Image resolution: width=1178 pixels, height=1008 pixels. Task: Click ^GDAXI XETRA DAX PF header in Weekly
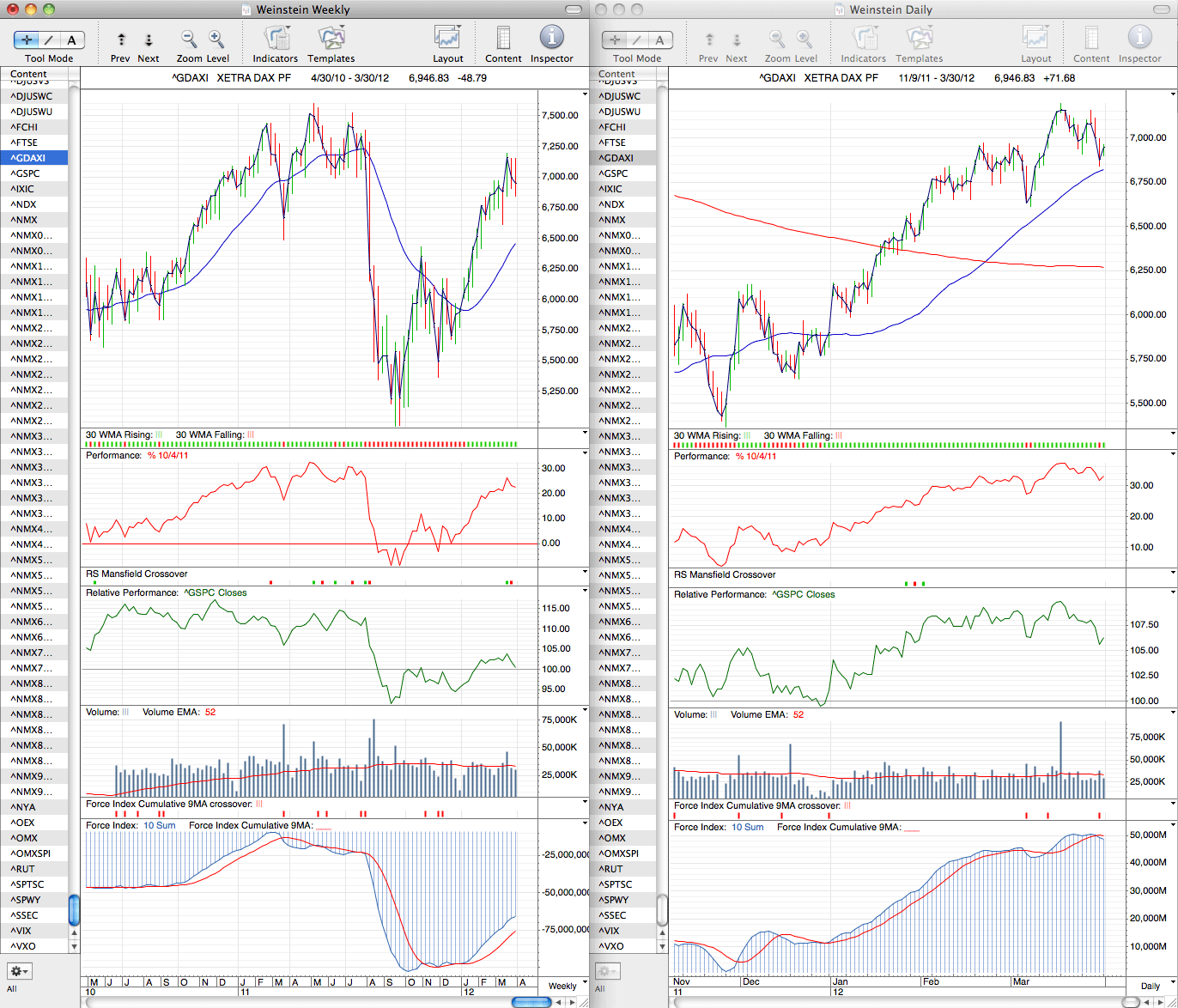coord(232,78)
